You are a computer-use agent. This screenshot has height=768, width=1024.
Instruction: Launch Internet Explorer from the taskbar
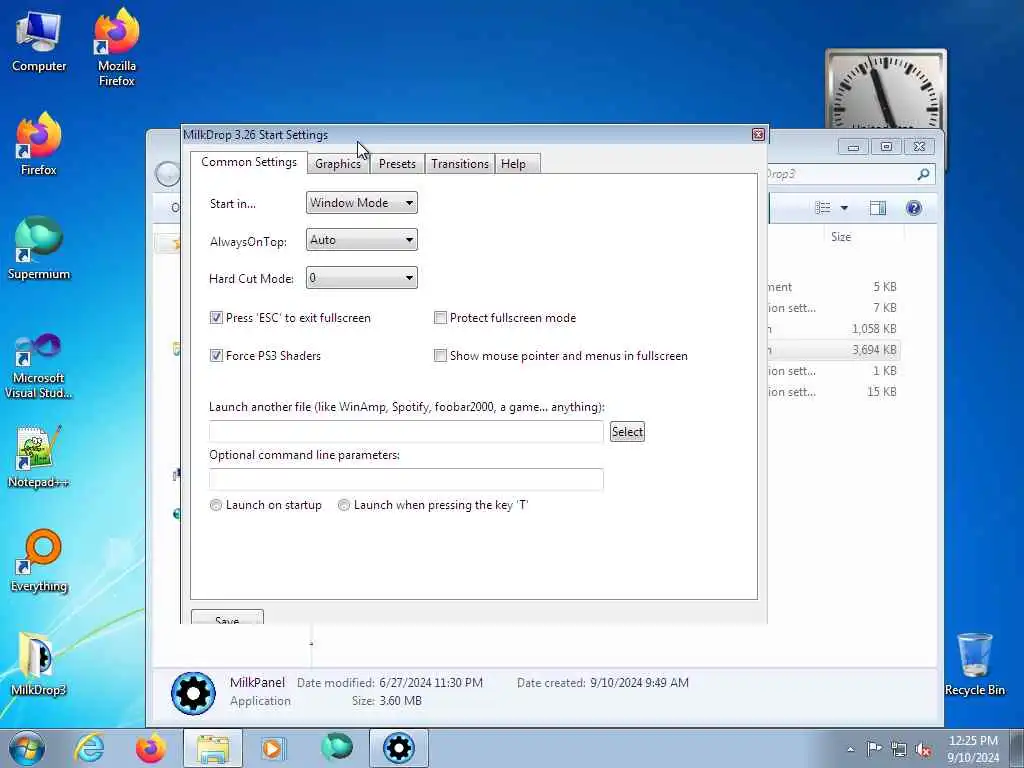click(x=89, y=748)
